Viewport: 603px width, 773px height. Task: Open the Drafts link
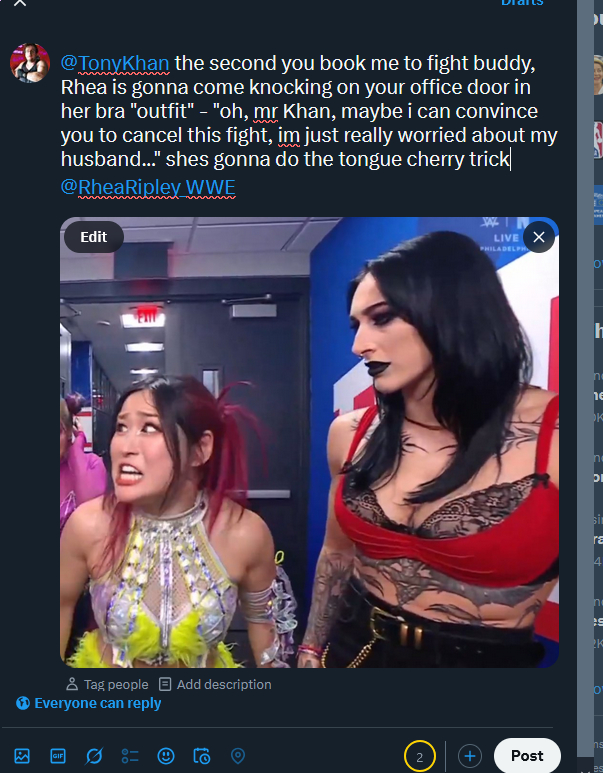[x=522, y=3]
